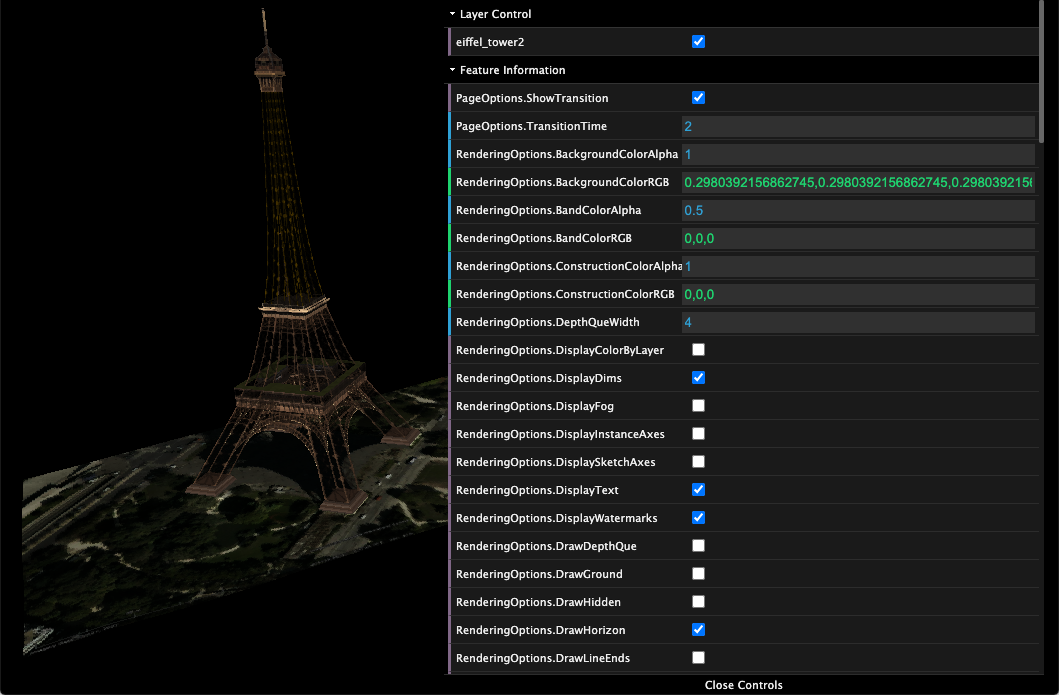Edit the BackgroundColorAlpha value field
Image resolution: width=1059 pixels, height=695 pixels.
pyautogui.click(x=858, y=155)
